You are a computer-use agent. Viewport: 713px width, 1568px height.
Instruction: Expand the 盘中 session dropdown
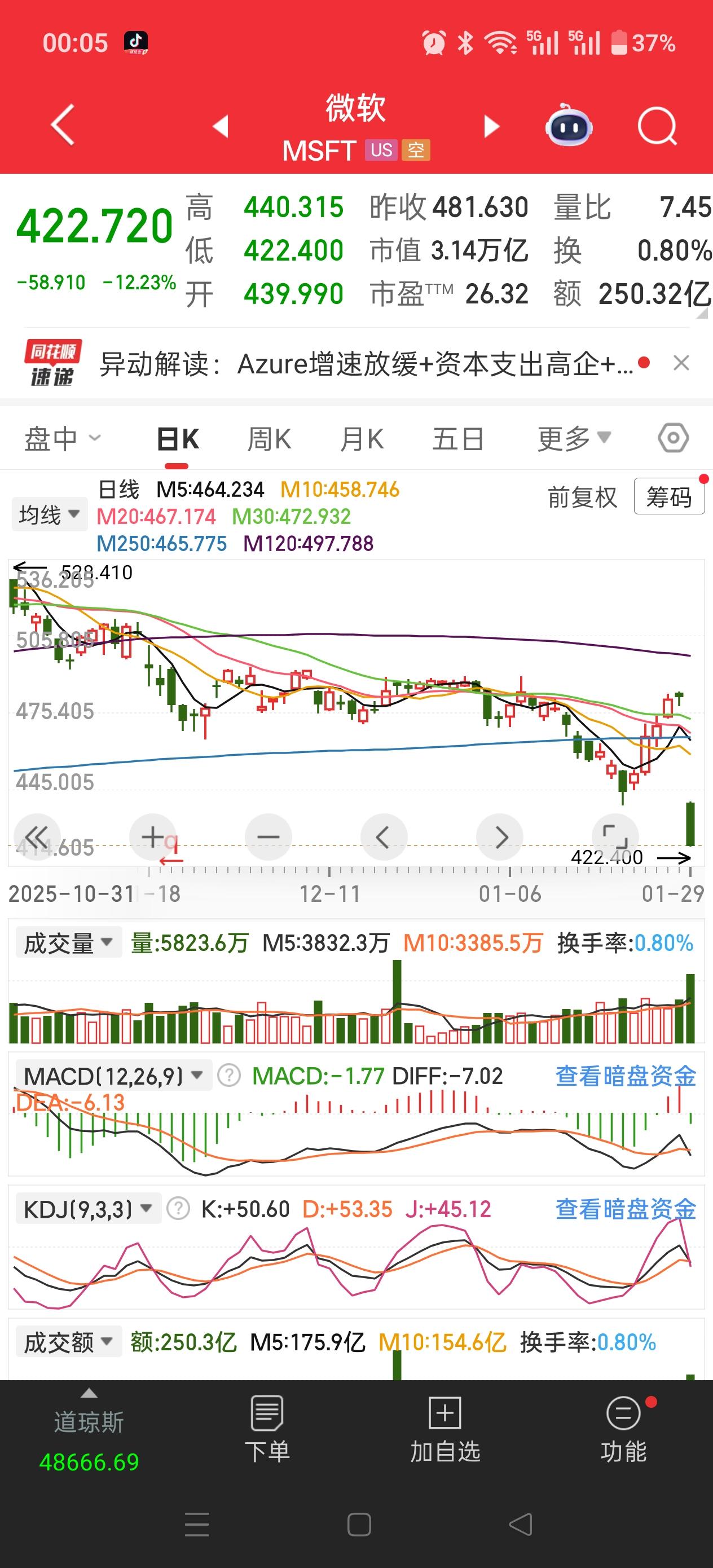62,438
